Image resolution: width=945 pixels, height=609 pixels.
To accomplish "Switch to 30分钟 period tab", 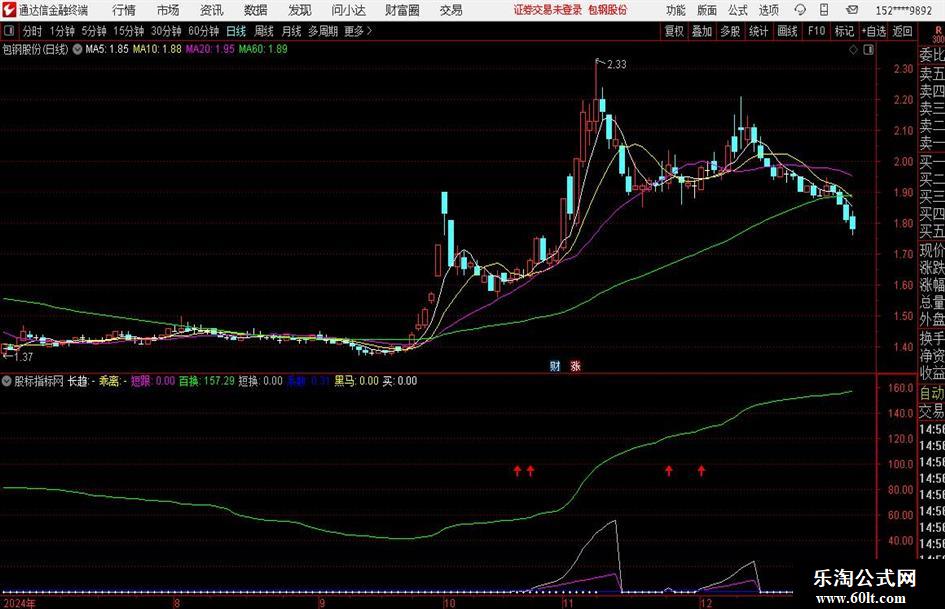I will coord(166,31).
